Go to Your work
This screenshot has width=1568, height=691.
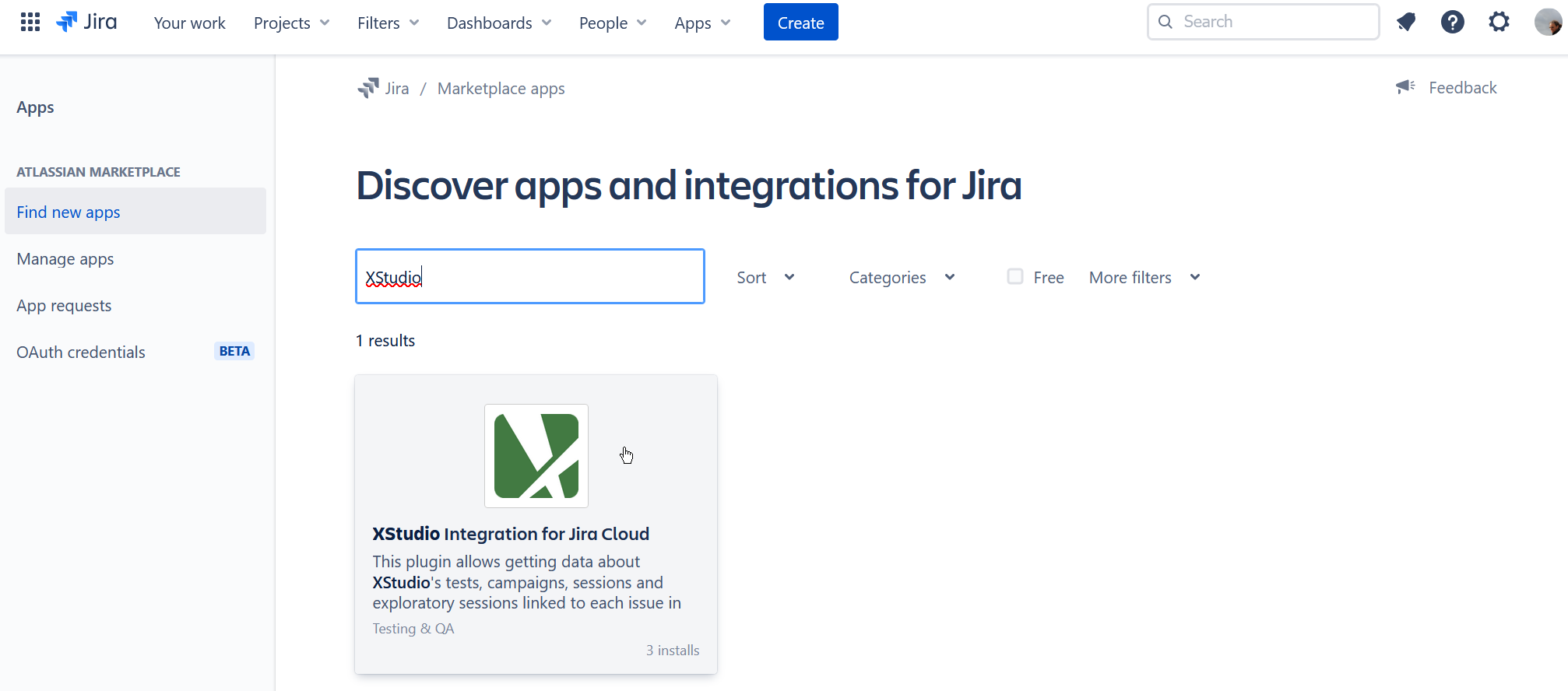tap(190, 23)
